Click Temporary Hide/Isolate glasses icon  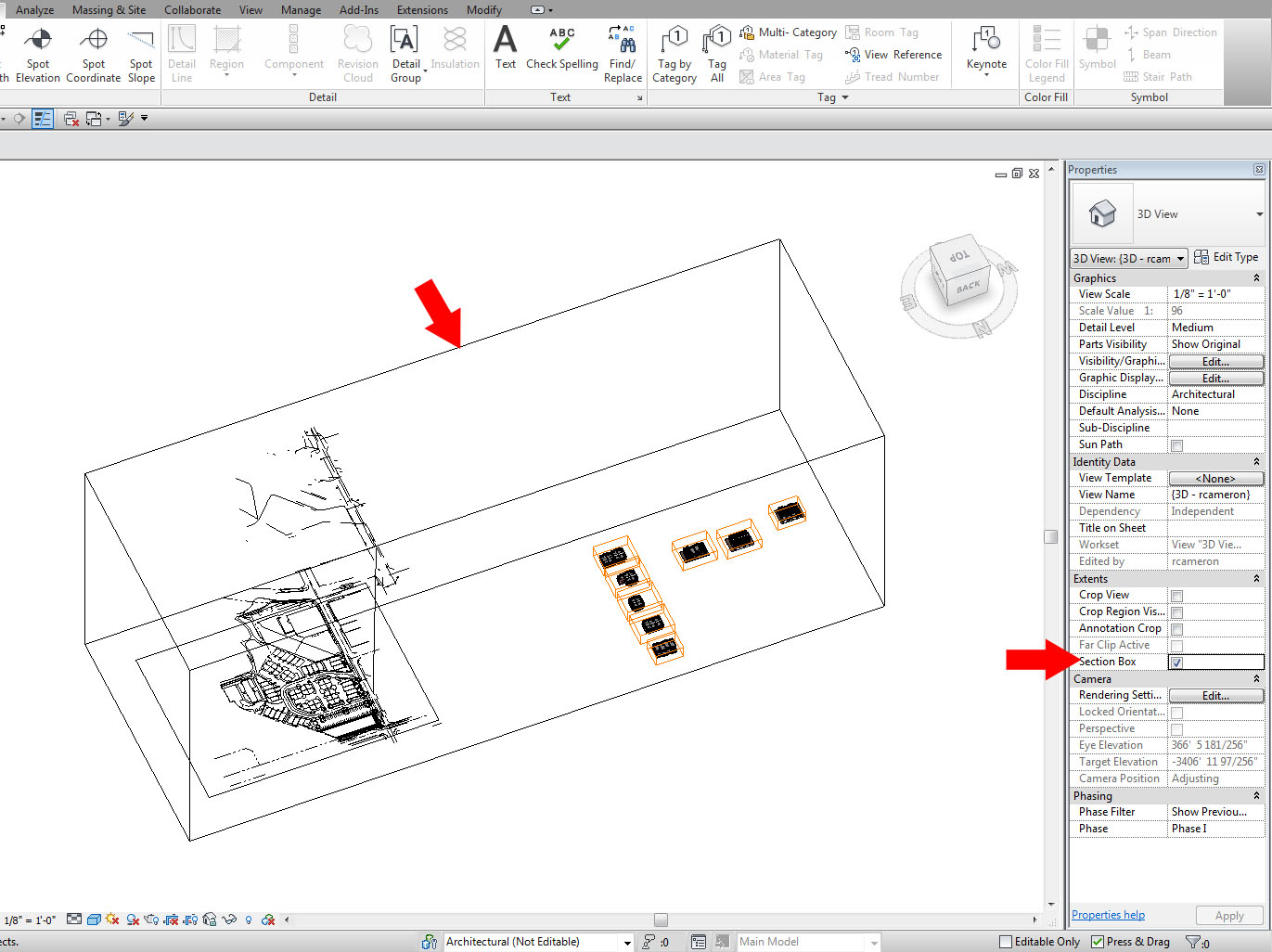(x=229, y=920)
